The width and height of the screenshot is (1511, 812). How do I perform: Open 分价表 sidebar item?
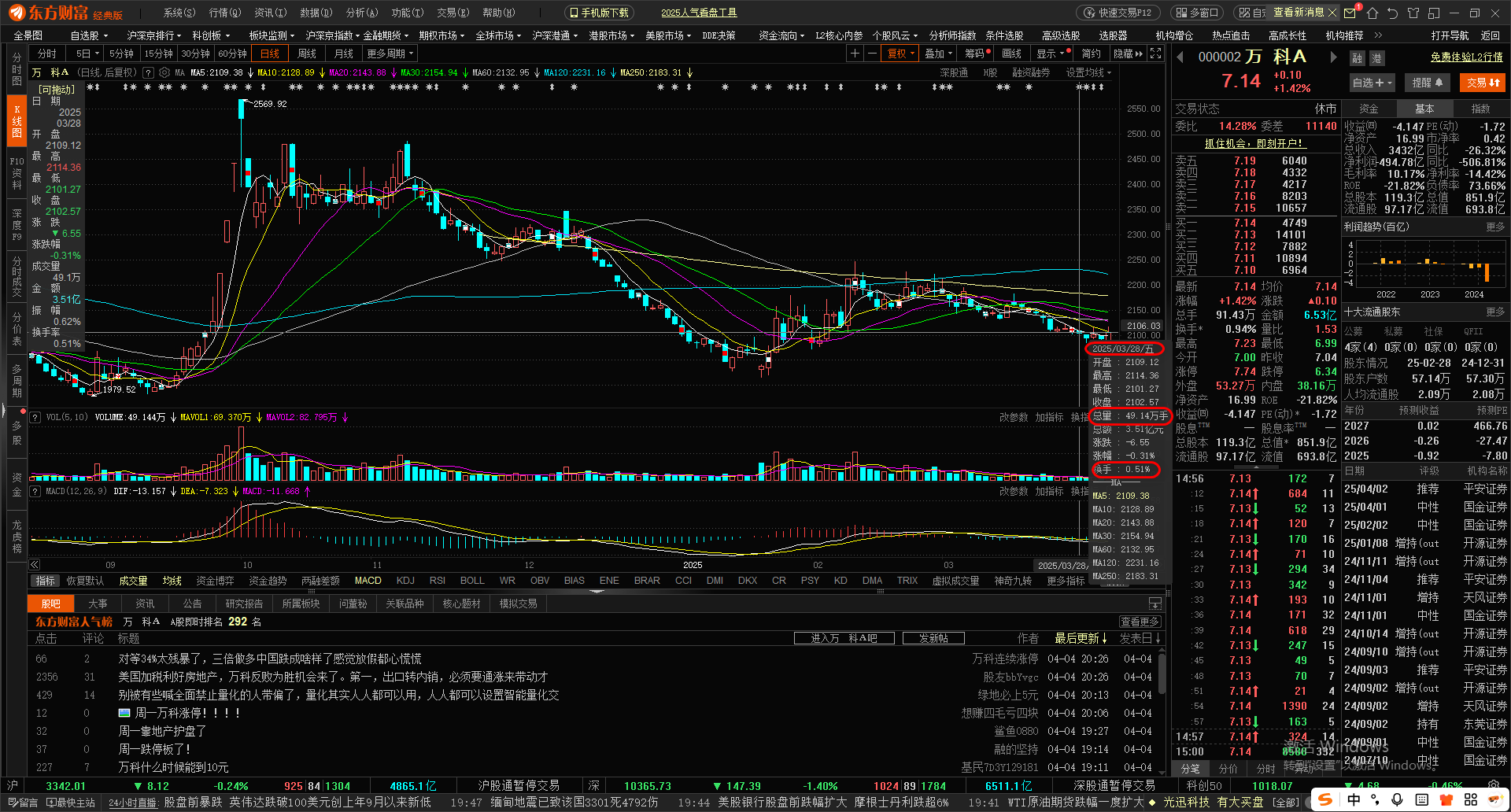(x=17, y=329)
